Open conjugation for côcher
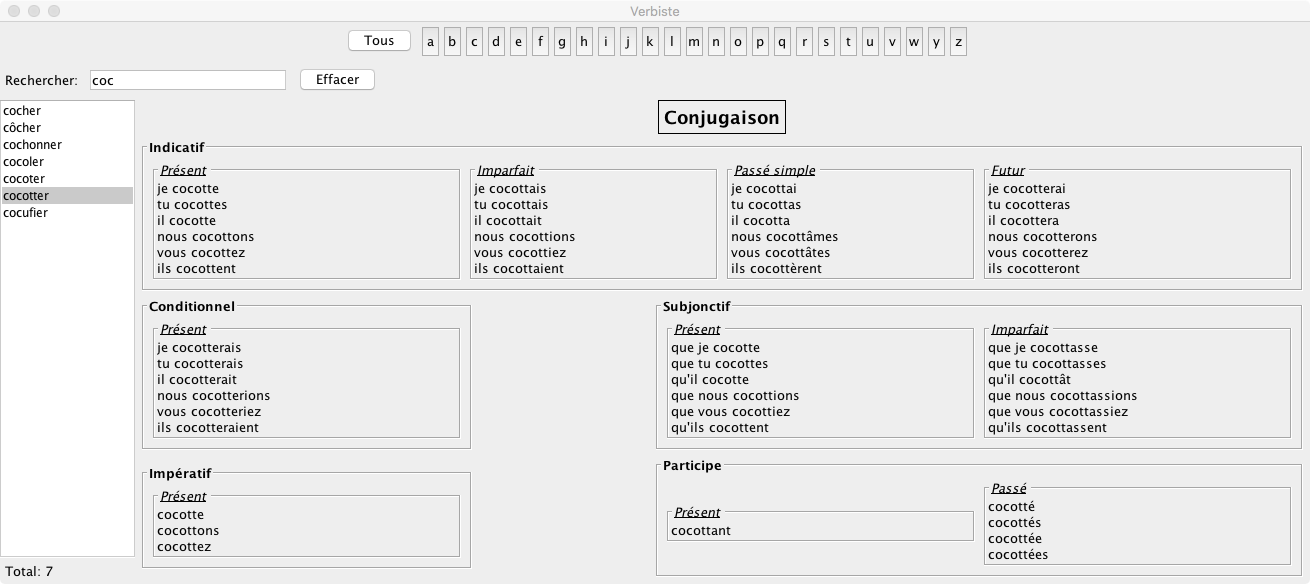This screenshot has height=584, width=1310. (x=22, y=128)
